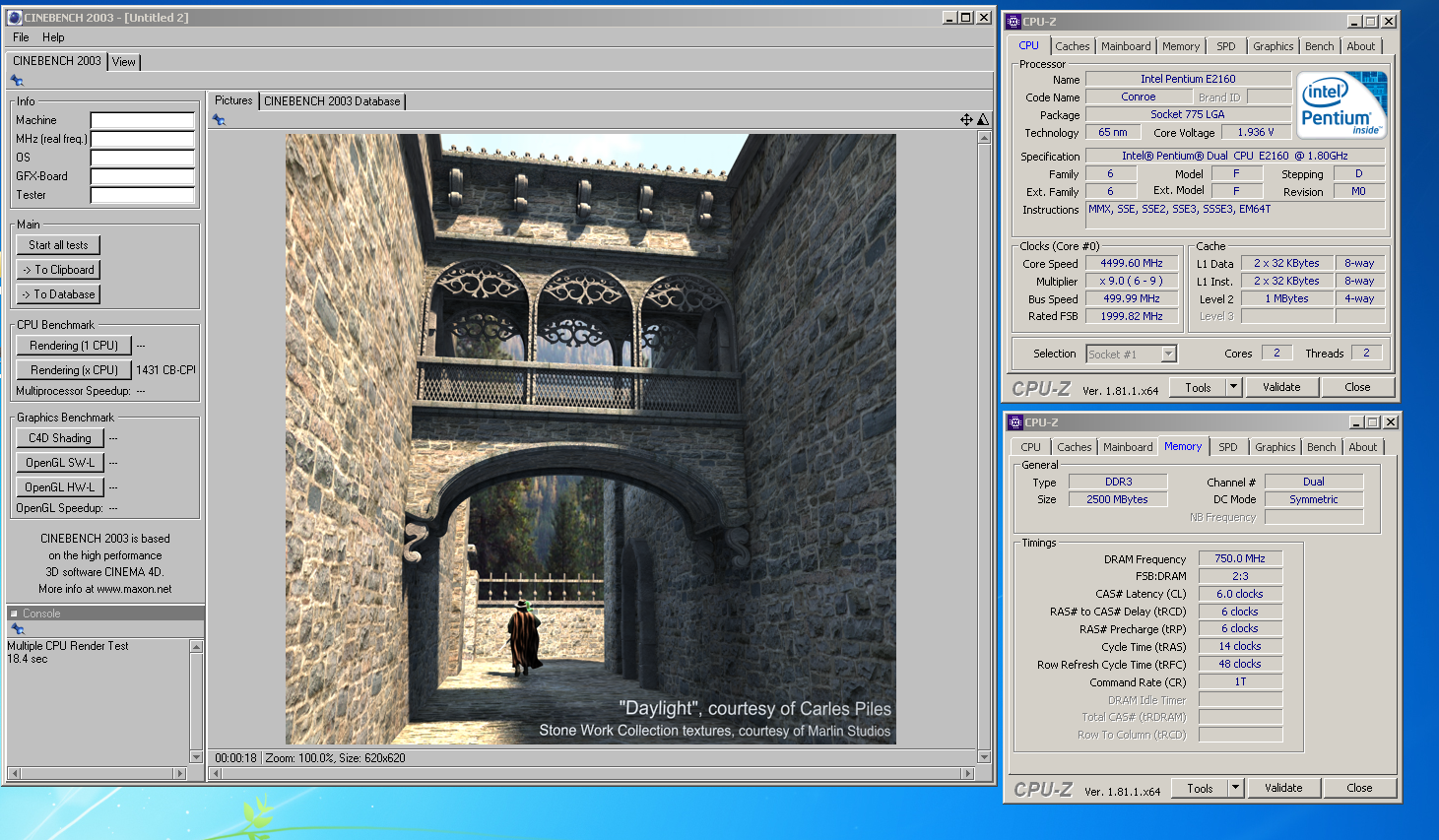Click the GFX-Board input field

tap(143, 176)
